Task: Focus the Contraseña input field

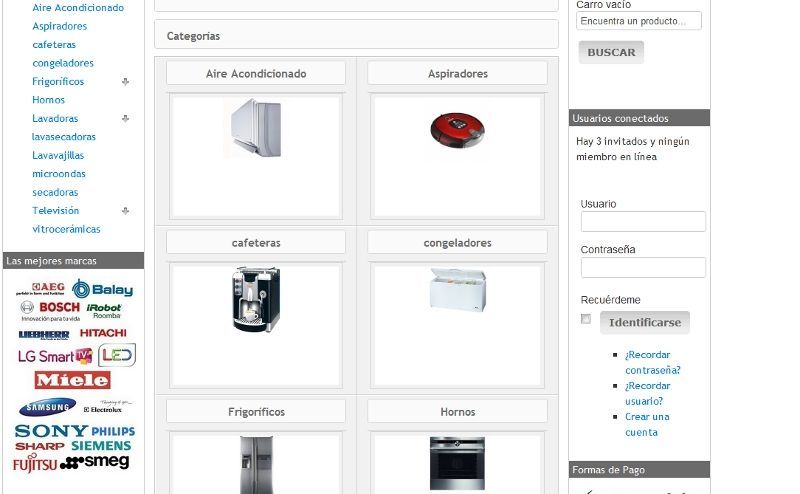Action: tap(643, 267)
